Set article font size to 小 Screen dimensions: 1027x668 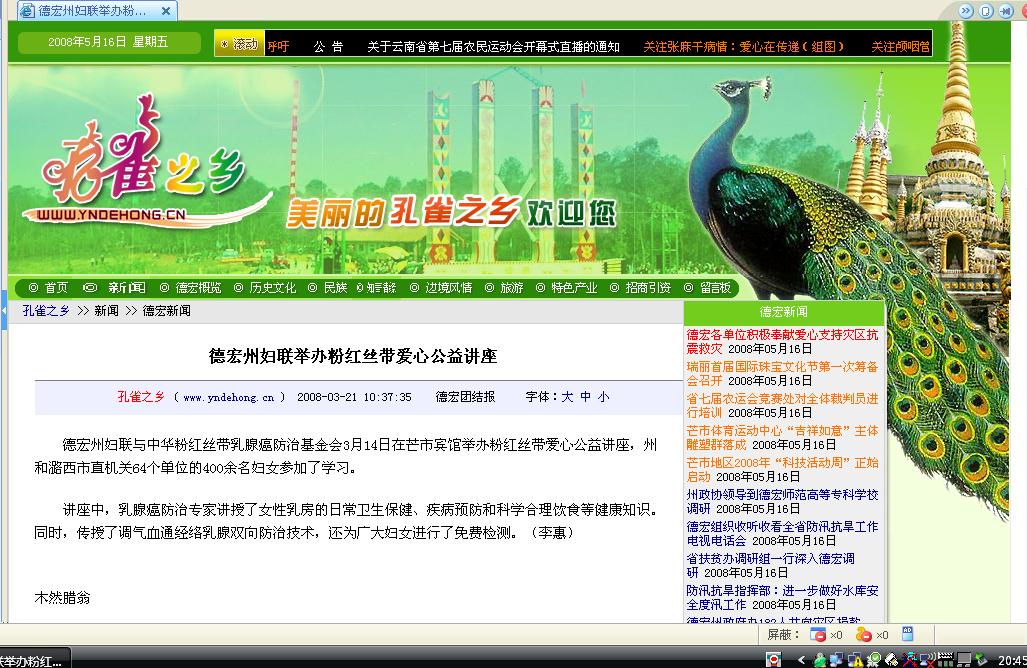(604, 397)
